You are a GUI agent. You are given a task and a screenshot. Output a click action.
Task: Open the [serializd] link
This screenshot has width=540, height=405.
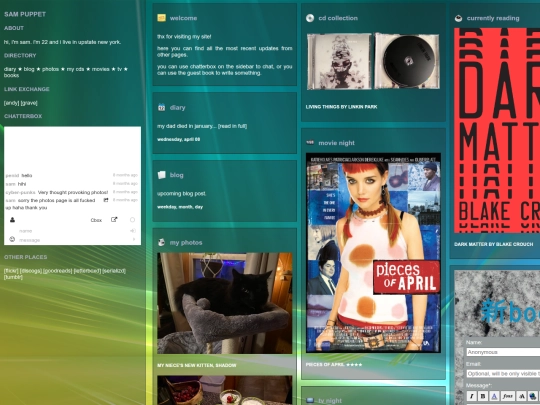[114, 271]
